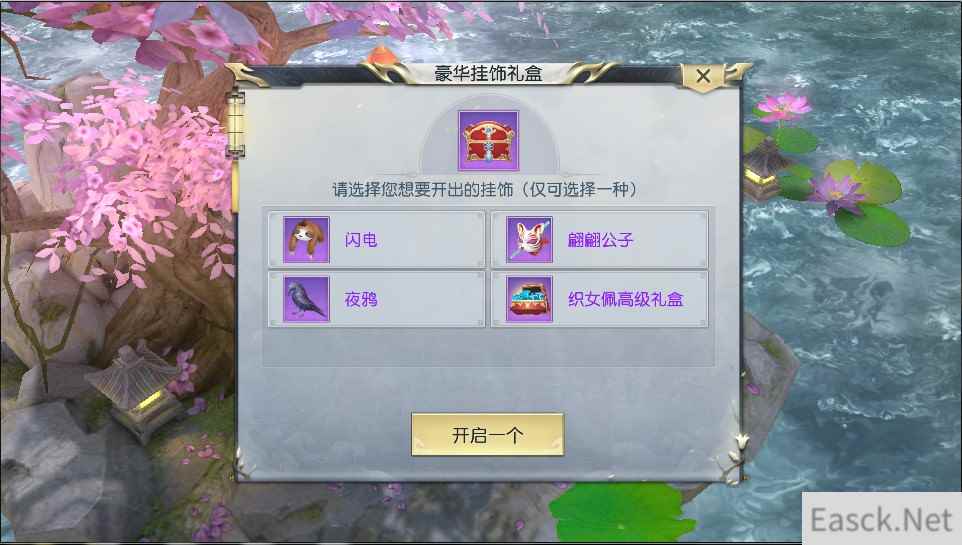Select the 闪电 option label

click(361, 239)
